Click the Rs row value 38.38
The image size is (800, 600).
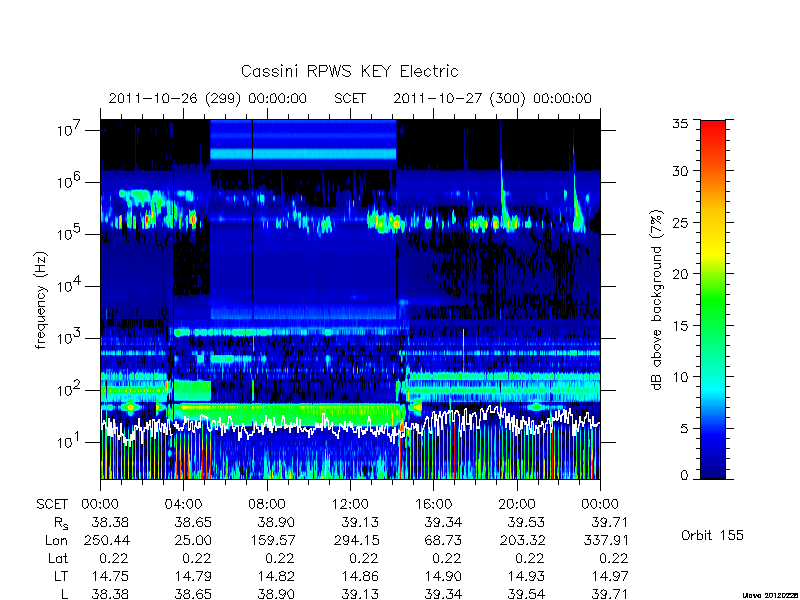coord(110,522)
